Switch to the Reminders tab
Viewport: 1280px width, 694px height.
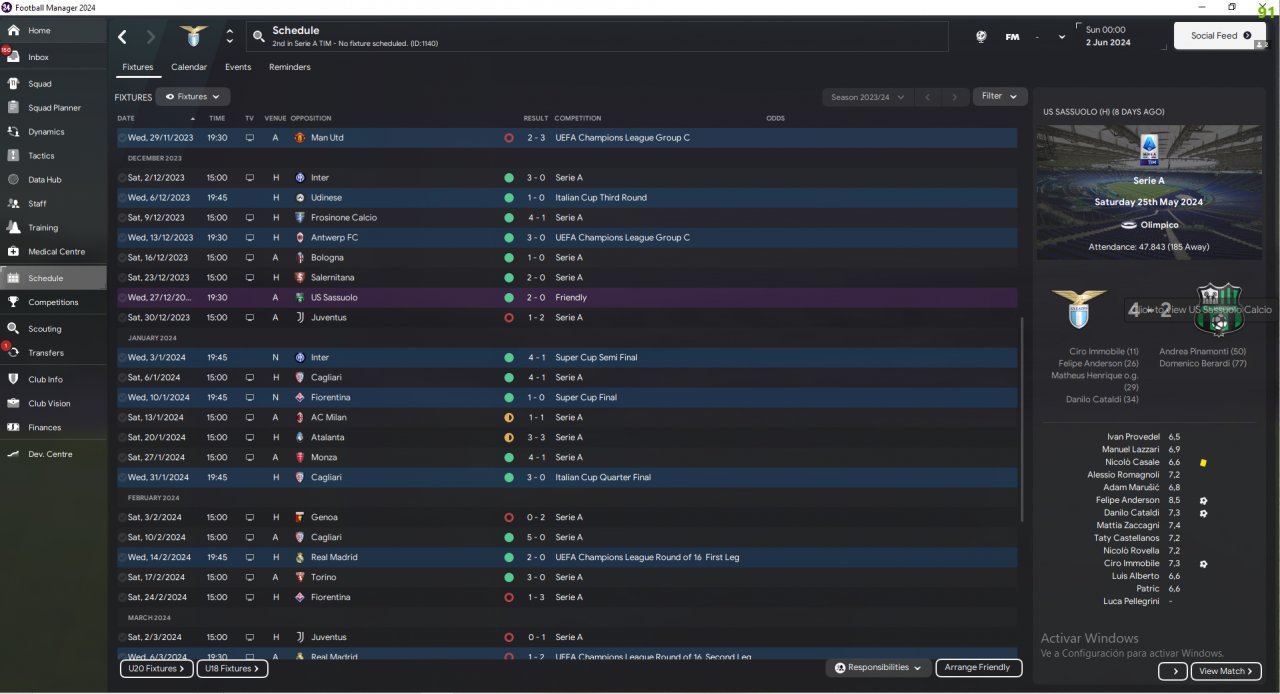click(x=289, y=67)
